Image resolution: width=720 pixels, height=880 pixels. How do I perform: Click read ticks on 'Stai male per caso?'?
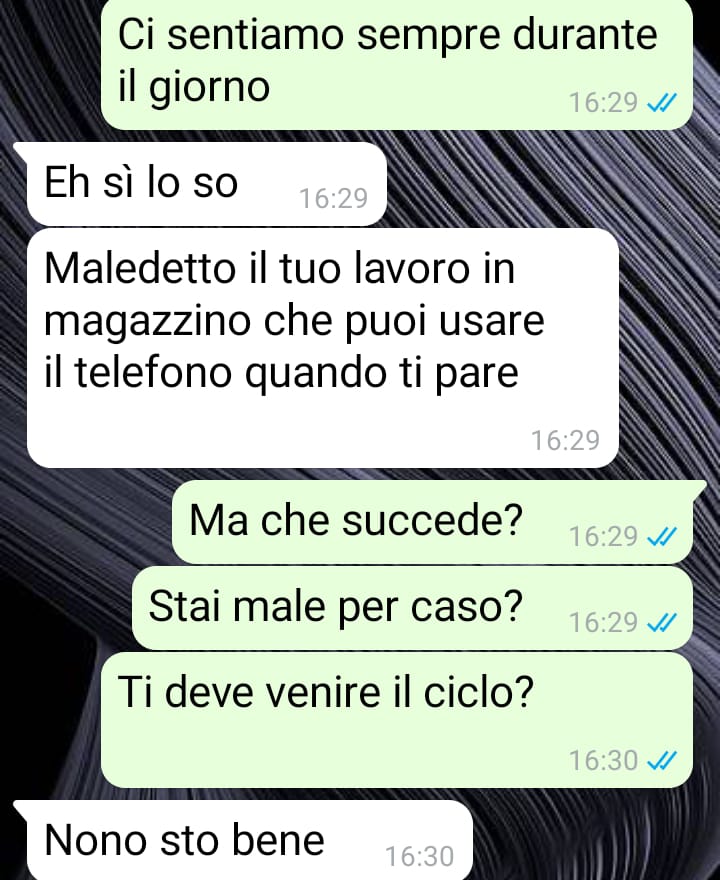[662, 622]
